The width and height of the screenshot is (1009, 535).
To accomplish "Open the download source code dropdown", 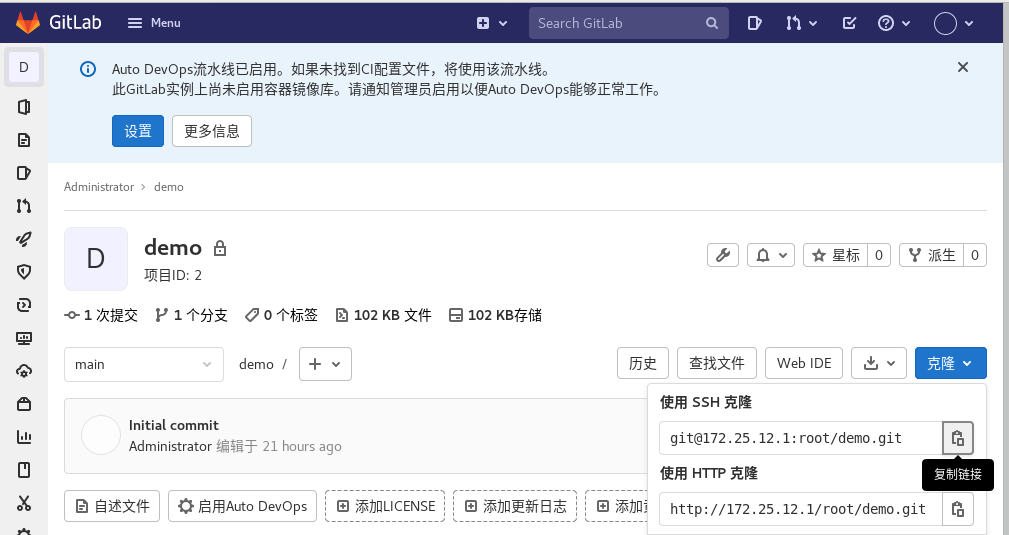I will tap(879, 363).
